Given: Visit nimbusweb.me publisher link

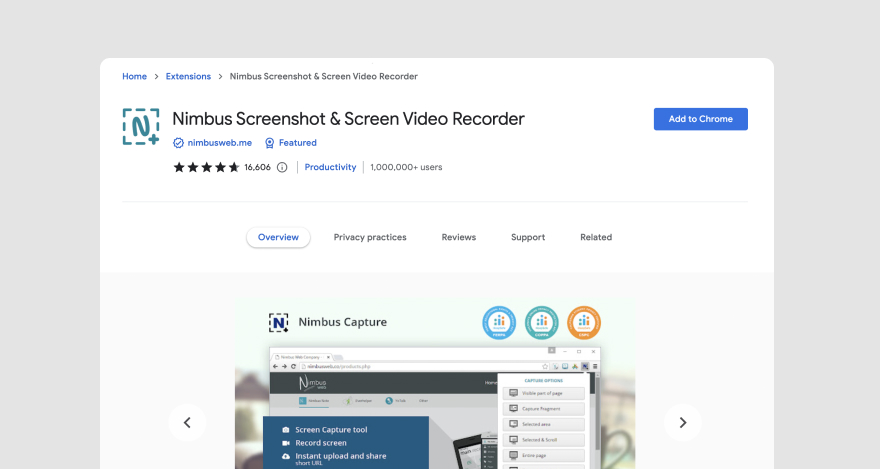Looking at the screenshot, I should (219, 143).
